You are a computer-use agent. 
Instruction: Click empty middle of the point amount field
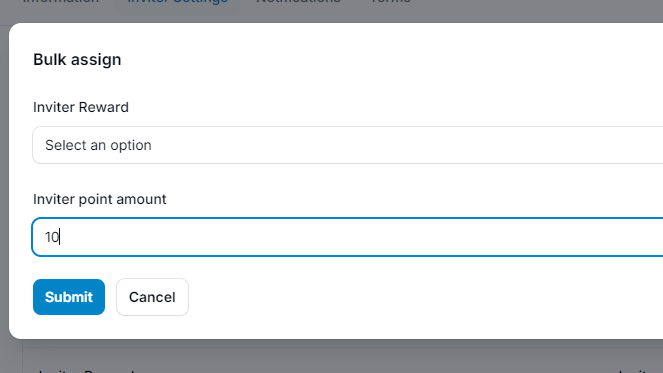[348, 237]
